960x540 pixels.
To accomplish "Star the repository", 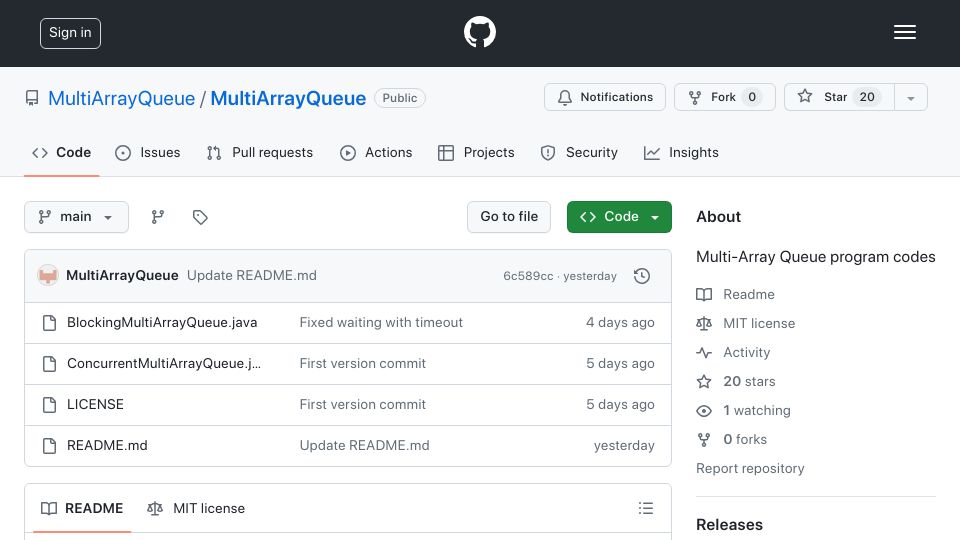I will click(x=839, y=97).
